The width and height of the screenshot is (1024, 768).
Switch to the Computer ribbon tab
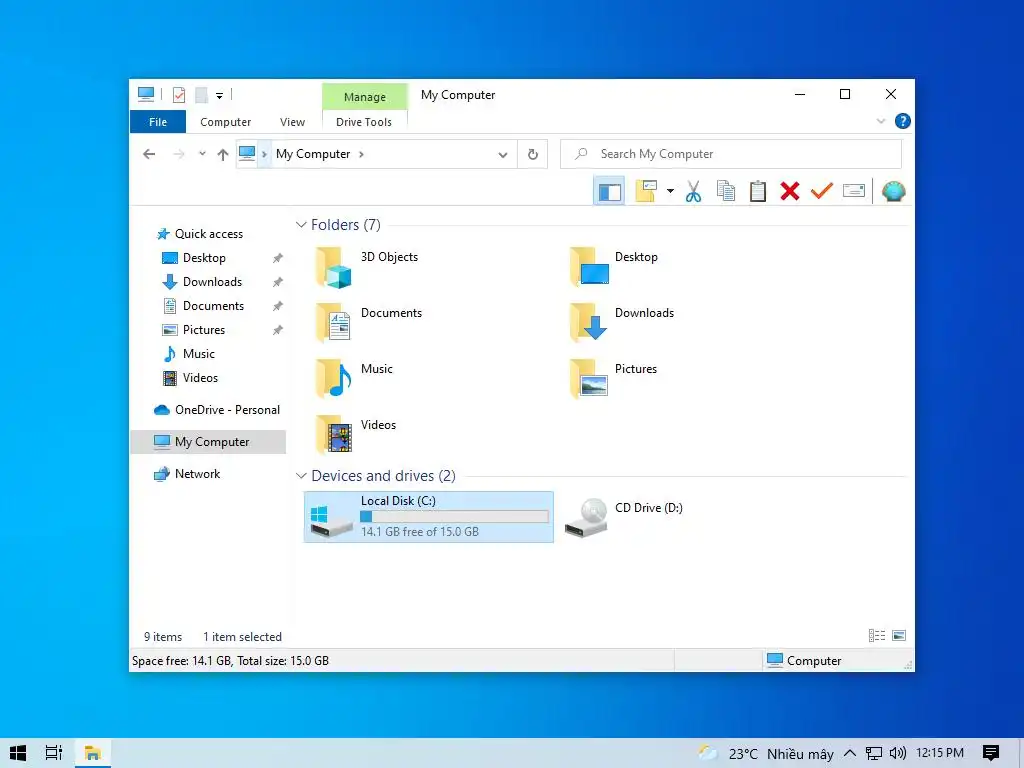(225, 122)
